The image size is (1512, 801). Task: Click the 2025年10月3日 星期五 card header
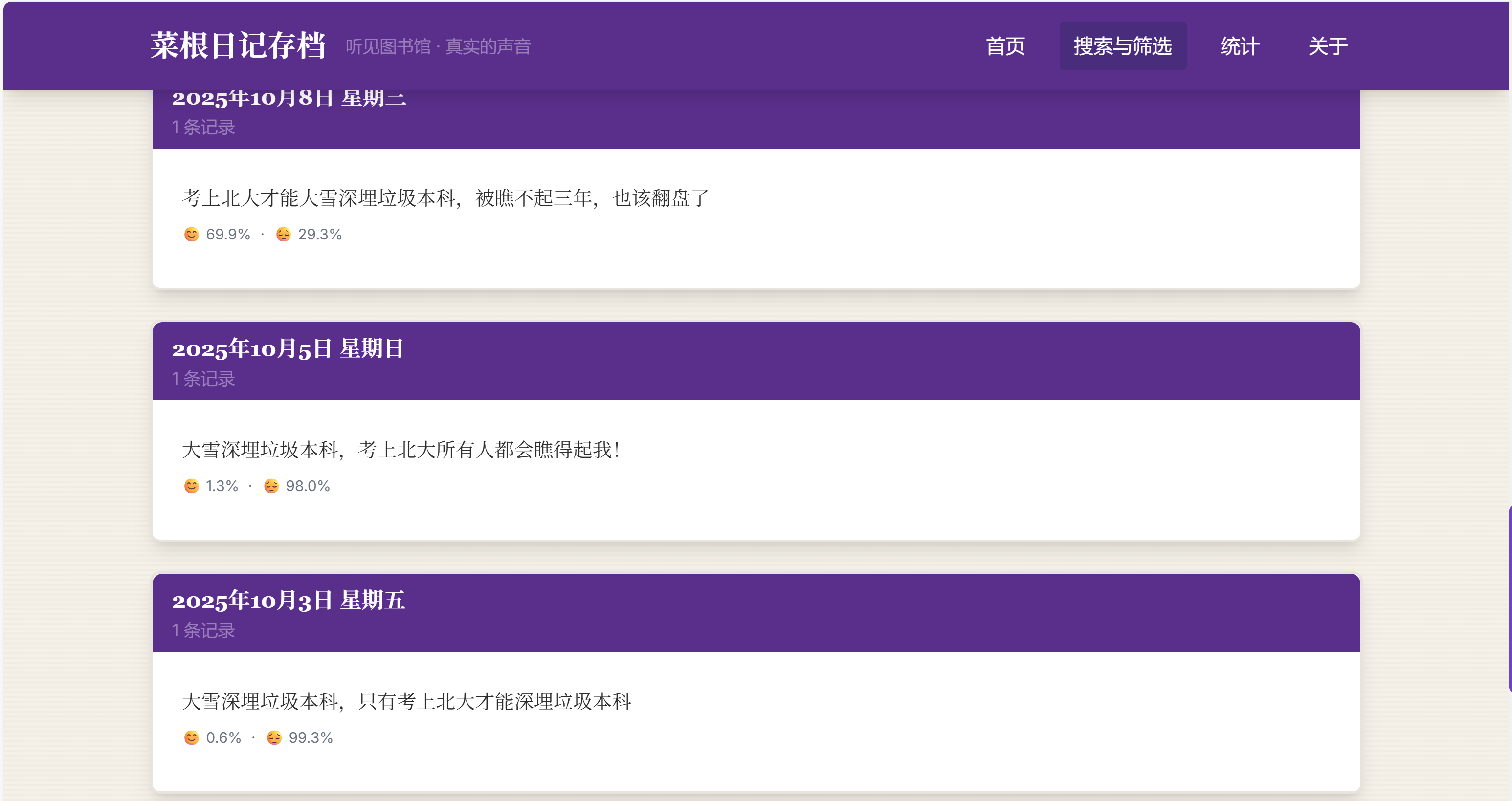tap(288, 601)
